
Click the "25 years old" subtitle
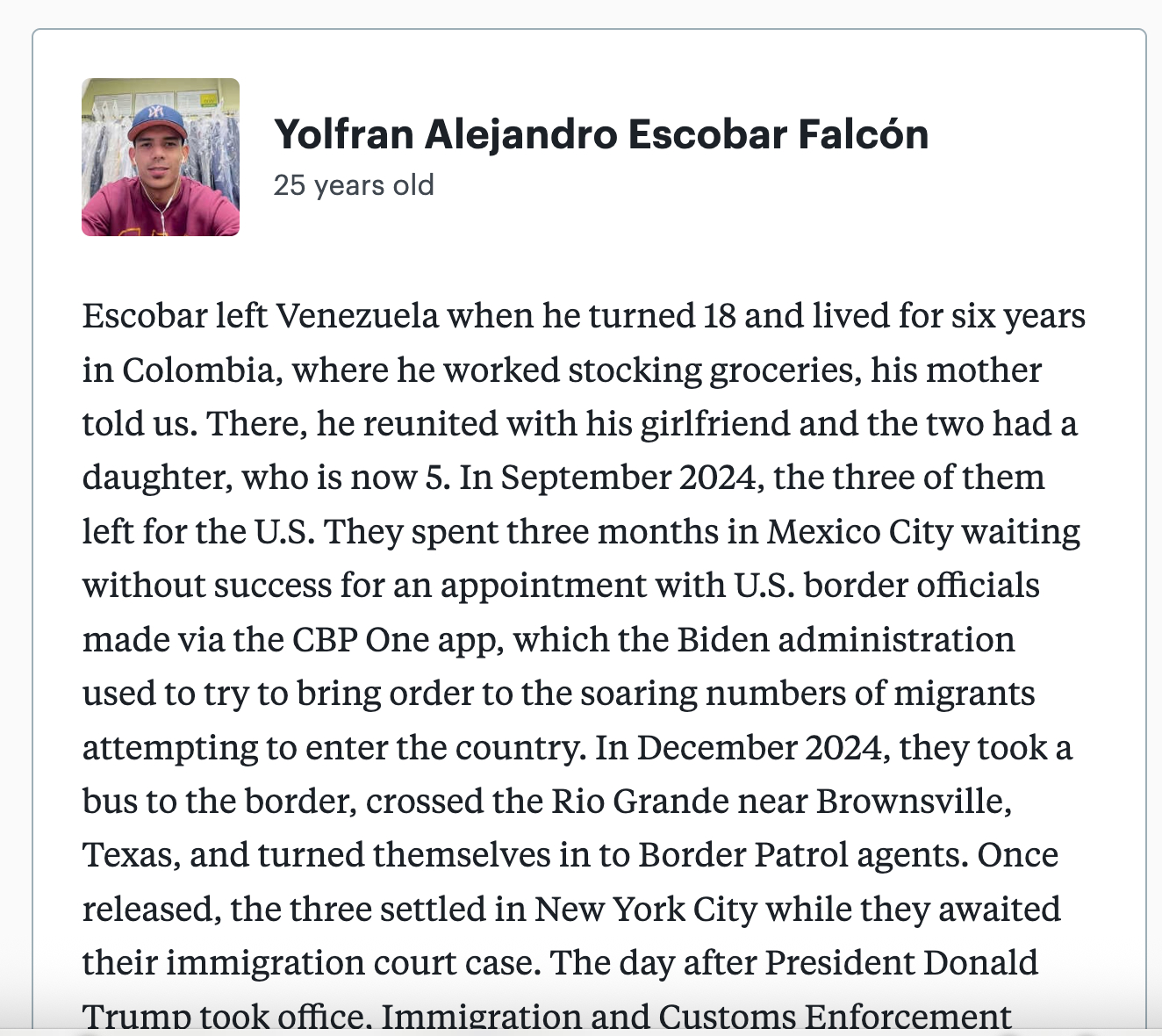click(x=354, y=185)
